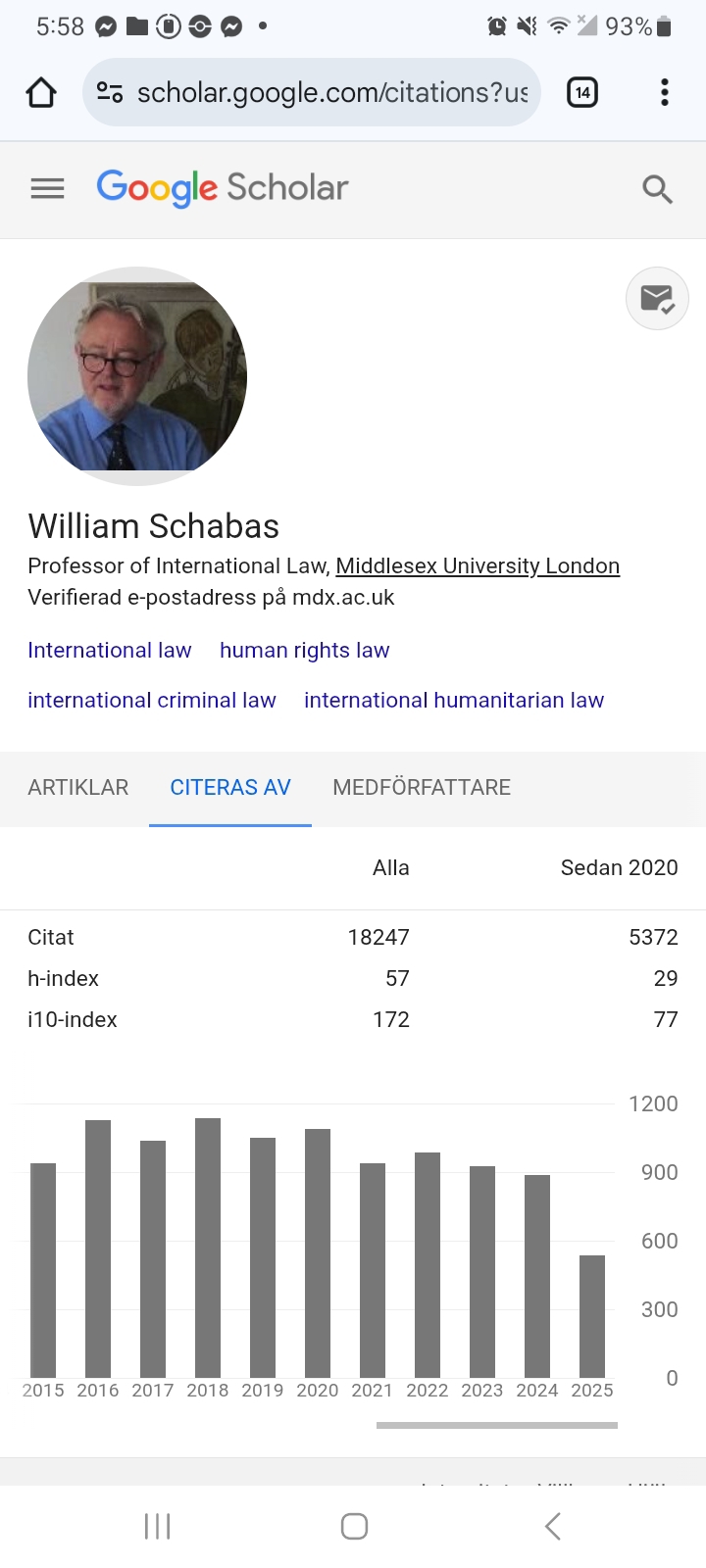The height and width of the screenshot is (1568, 706).
Task: Select the International law interest tag
Action: click(110, 651)
